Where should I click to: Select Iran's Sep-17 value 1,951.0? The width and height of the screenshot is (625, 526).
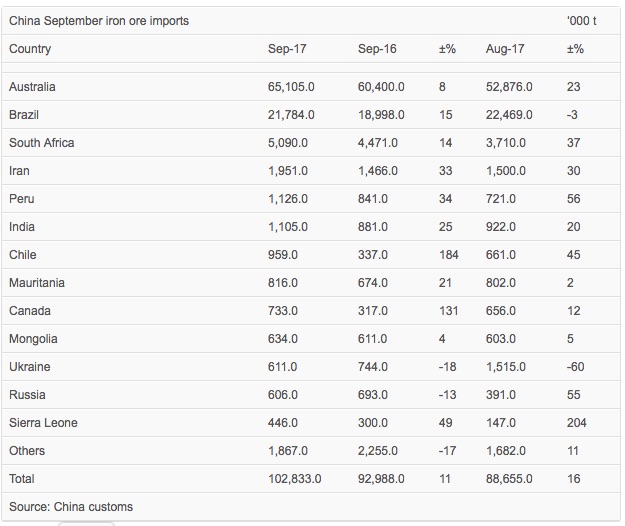(290, 171)
